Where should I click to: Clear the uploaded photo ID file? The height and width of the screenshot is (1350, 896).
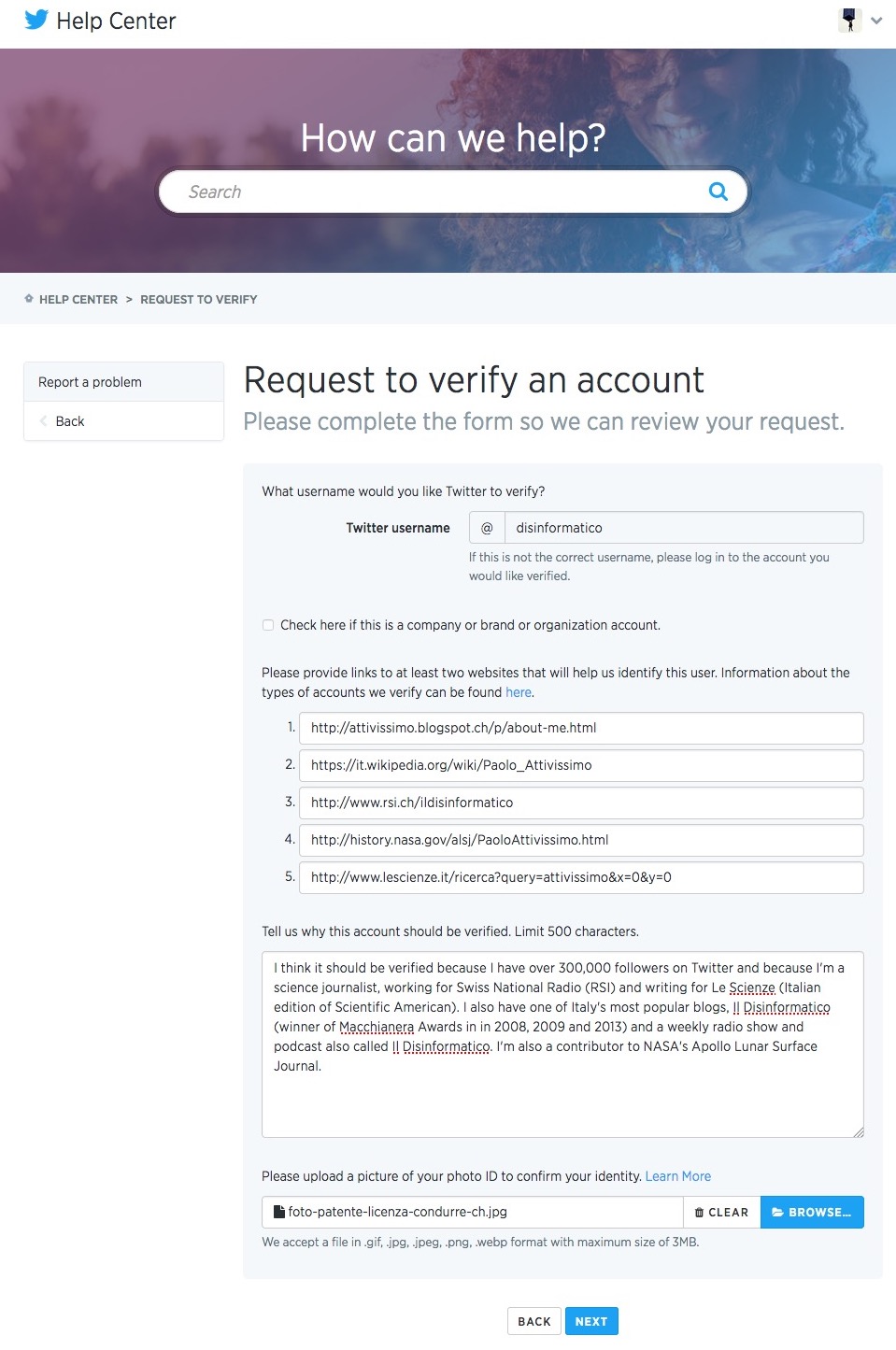721,1212
